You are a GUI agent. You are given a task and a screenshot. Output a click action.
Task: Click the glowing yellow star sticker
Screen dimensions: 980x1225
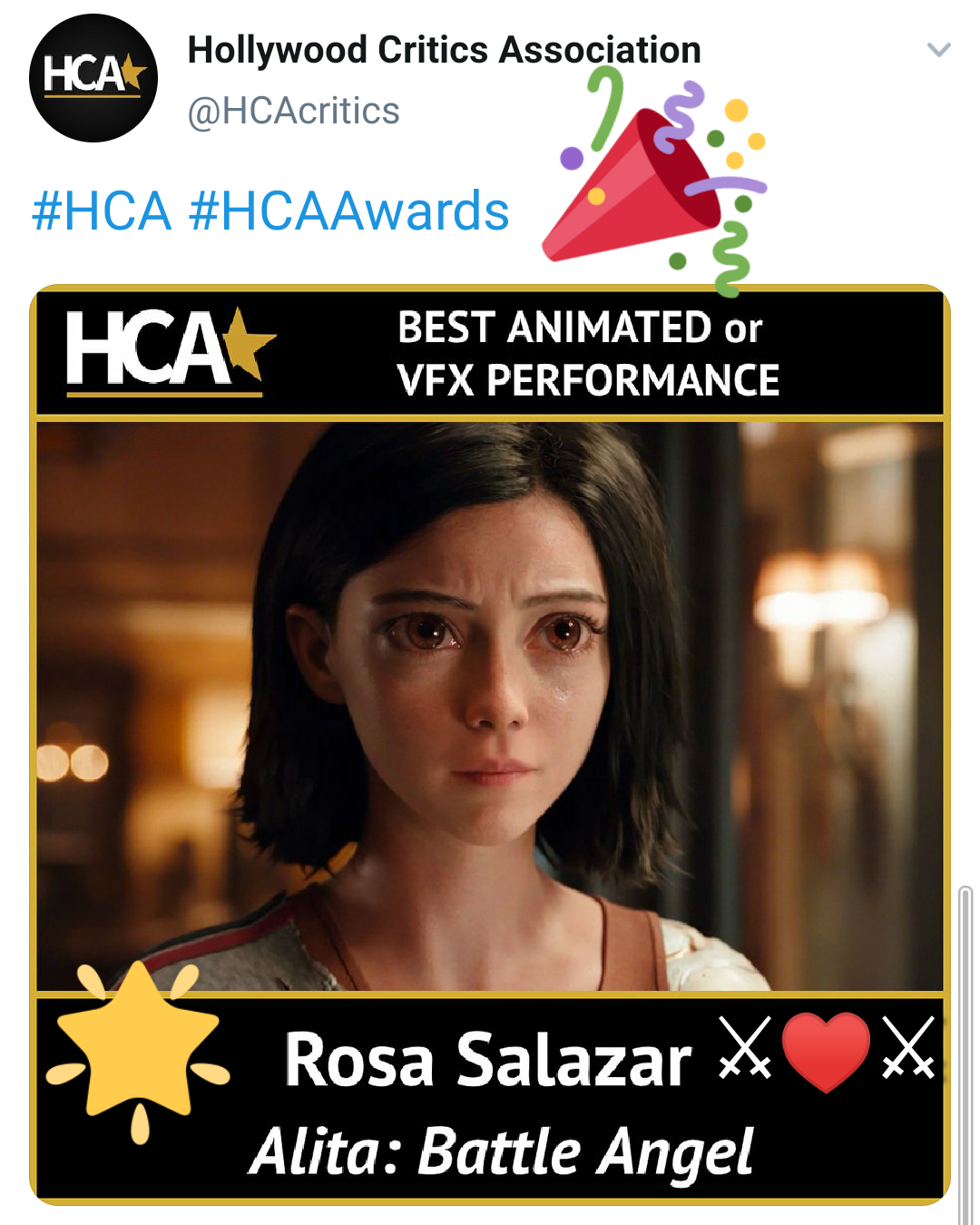pyautogui.click(x=138, y=1048)
